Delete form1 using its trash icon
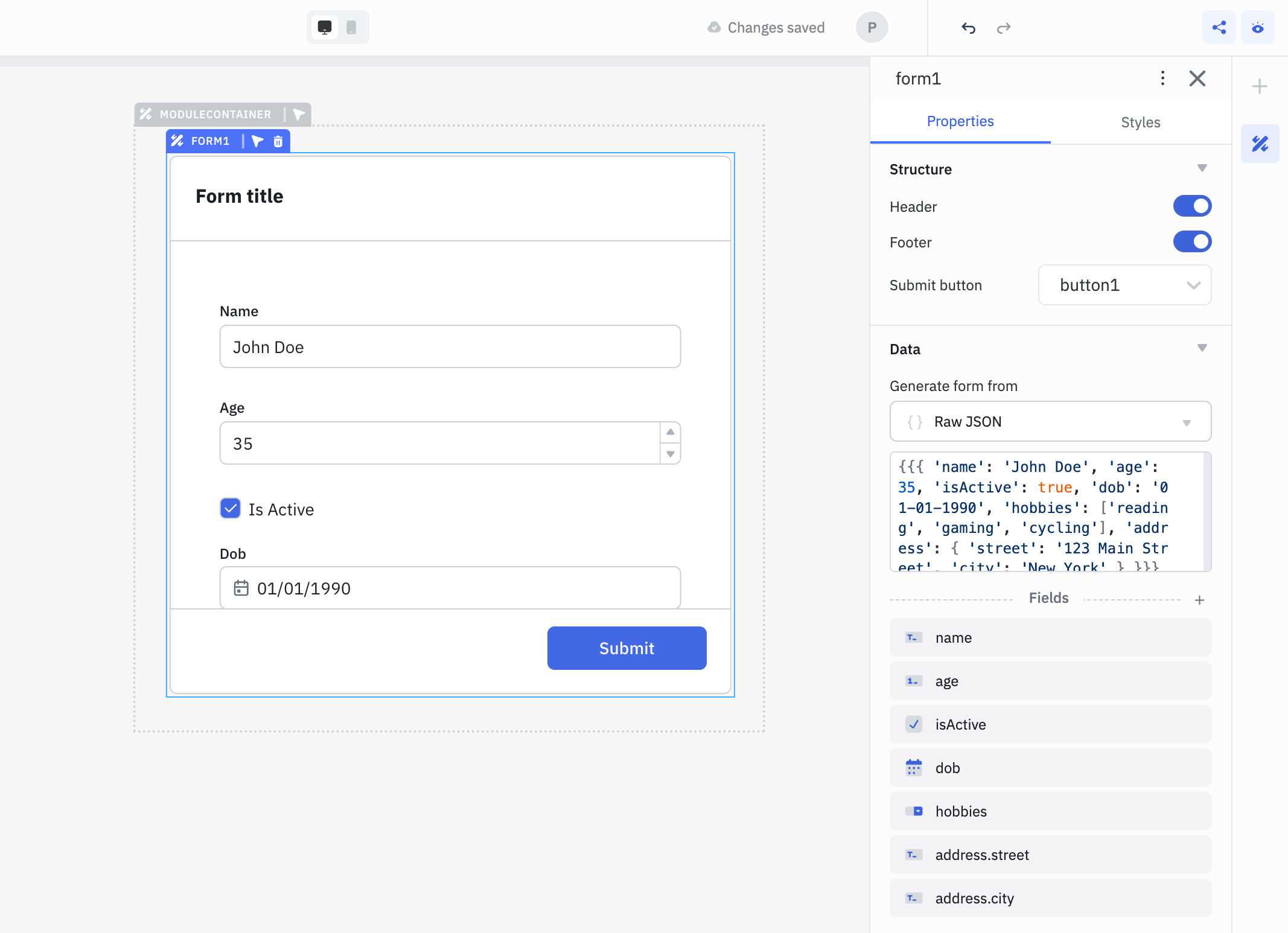Image resolution: width=1288 pixels, height=933 pixels. (x=278, y=141)
